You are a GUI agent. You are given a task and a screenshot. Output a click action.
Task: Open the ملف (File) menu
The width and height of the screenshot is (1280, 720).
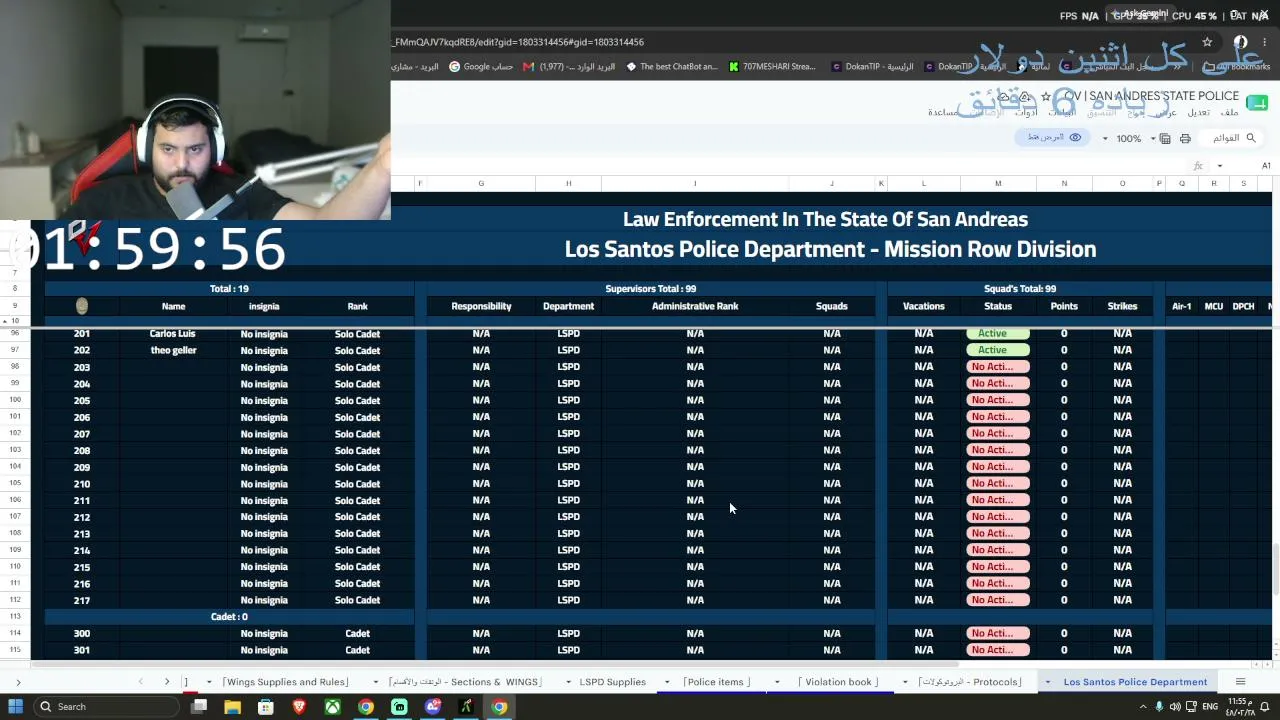click(1228, 112)
